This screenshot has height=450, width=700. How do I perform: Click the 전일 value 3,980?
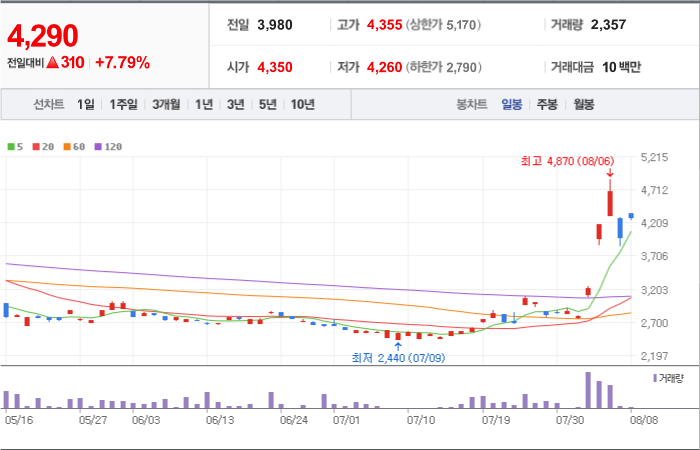275,25
